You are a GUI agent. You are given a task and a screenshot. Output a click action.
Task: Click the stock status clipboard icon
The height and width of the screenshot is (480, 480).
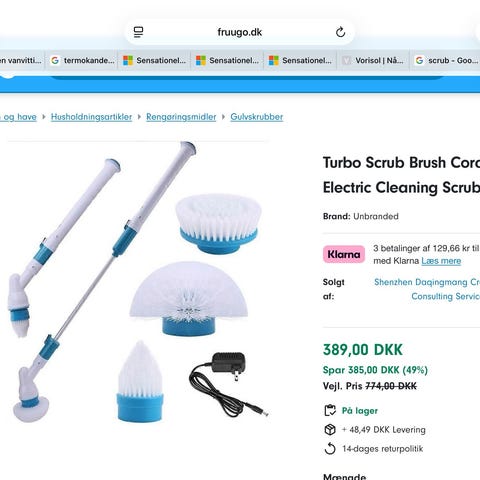[330, 410]
